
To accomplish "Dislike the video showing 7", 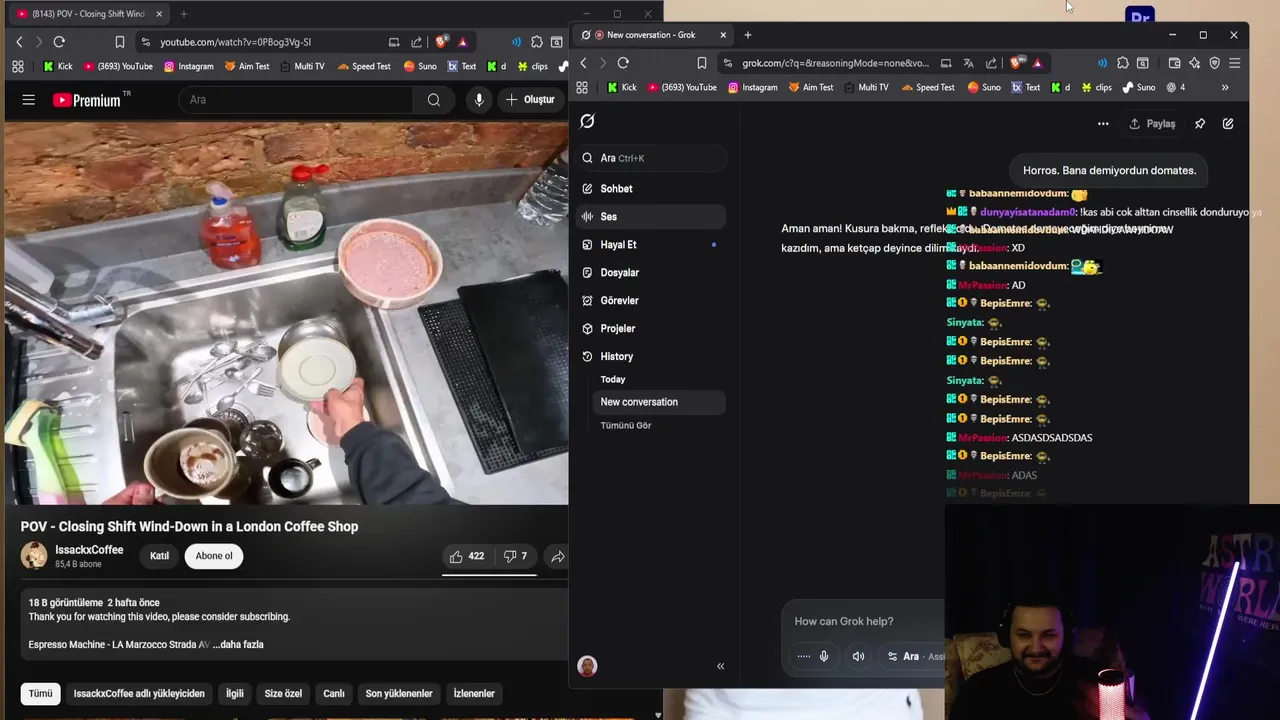I will point(515,556).
